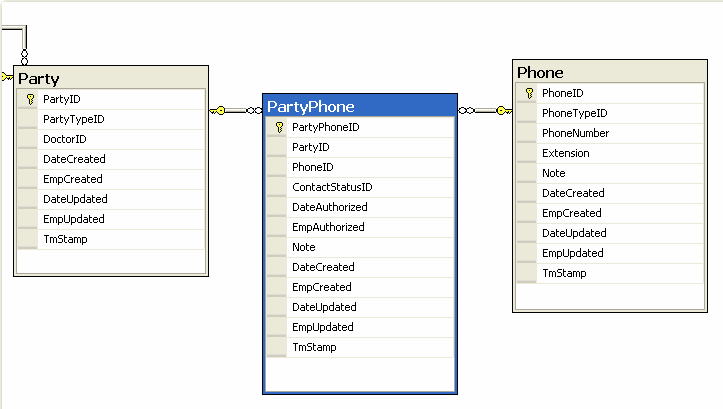Screen dimensions: 723x409
Task: Select the Phone to PartyPhone relationship key endpoint
Action: tap(503, 110)
